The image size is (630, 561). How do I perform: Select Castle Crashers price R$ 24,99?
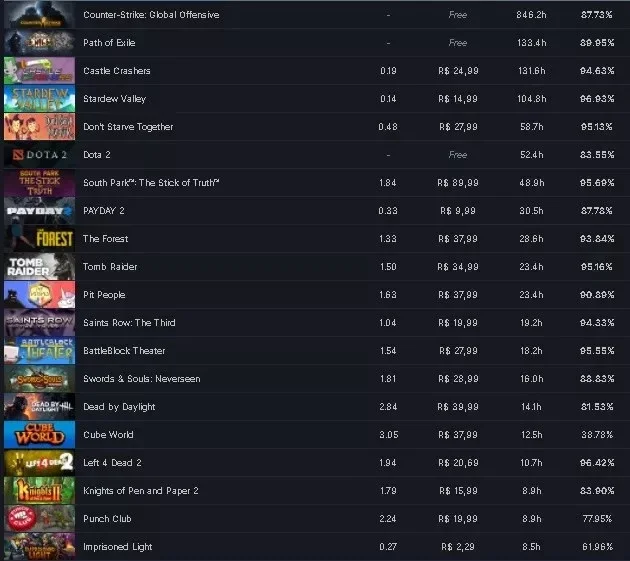(458, 71)
